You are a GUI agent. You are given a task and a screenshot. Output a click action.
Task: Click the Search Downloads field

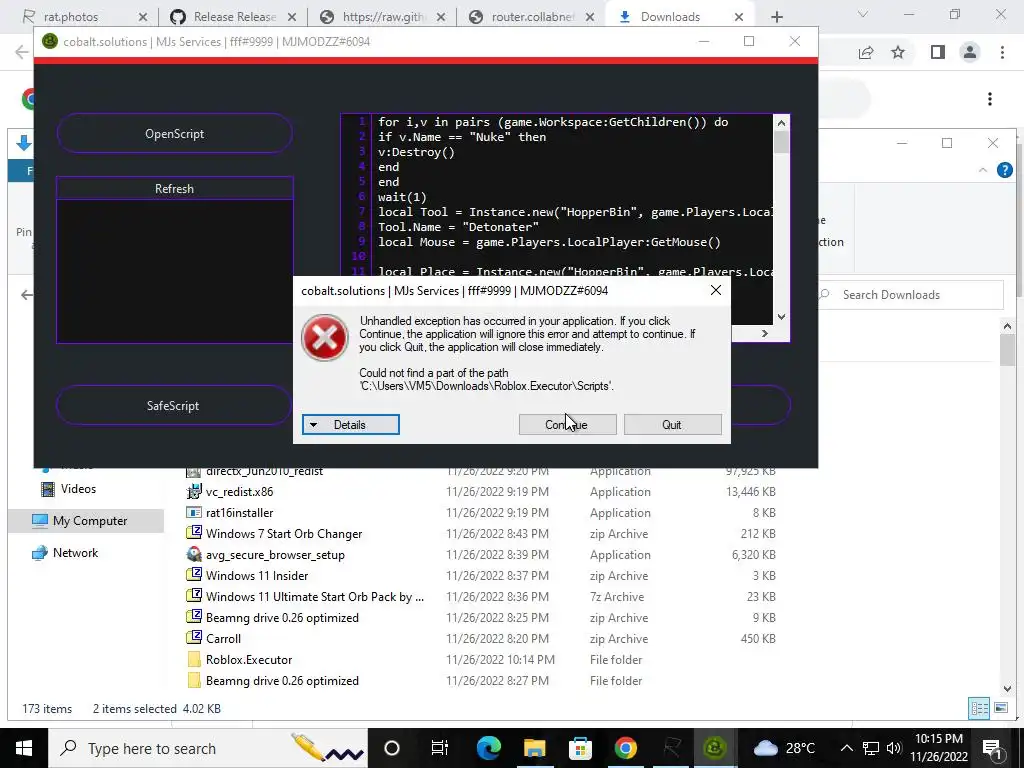pos(912,295)
